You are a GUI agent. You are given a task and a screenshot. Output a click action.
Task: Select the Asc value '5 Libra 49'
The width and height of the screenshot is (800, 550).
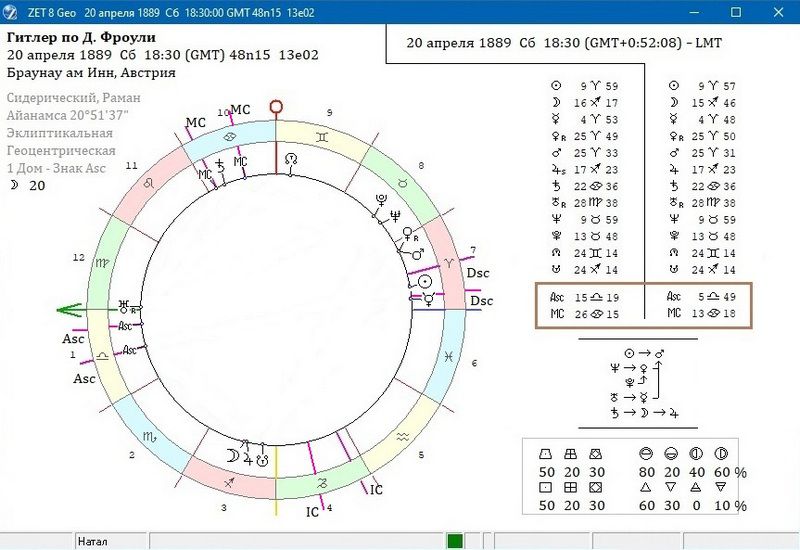tap(702, 296)
